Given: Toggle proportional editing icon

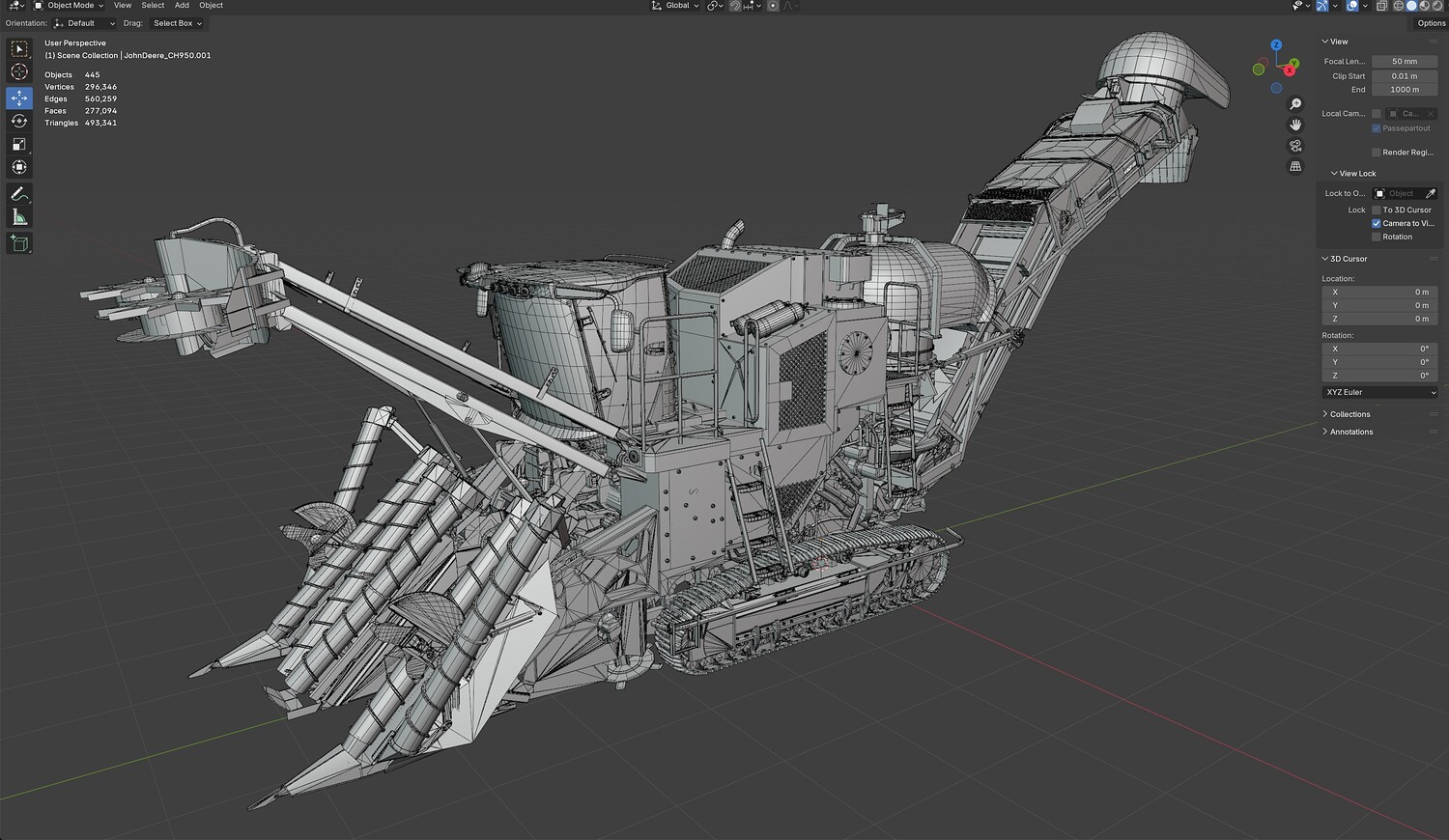Looking at the screenshot, I should 773,6.
